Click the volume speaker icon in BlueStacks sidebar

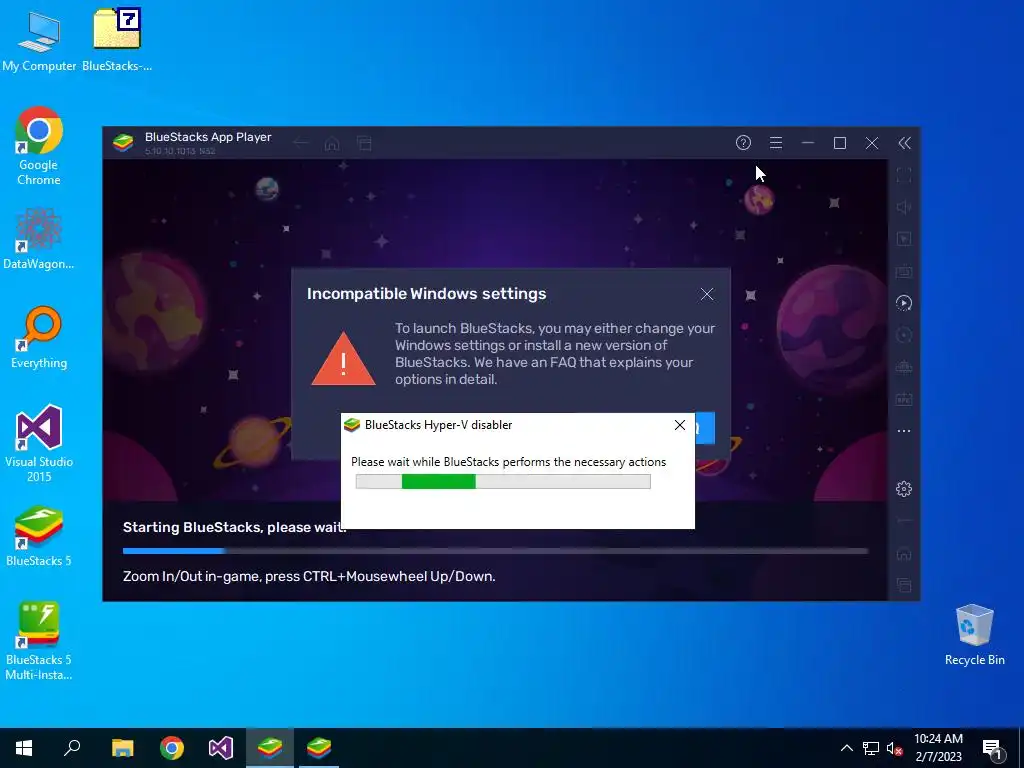pos(904,207)
